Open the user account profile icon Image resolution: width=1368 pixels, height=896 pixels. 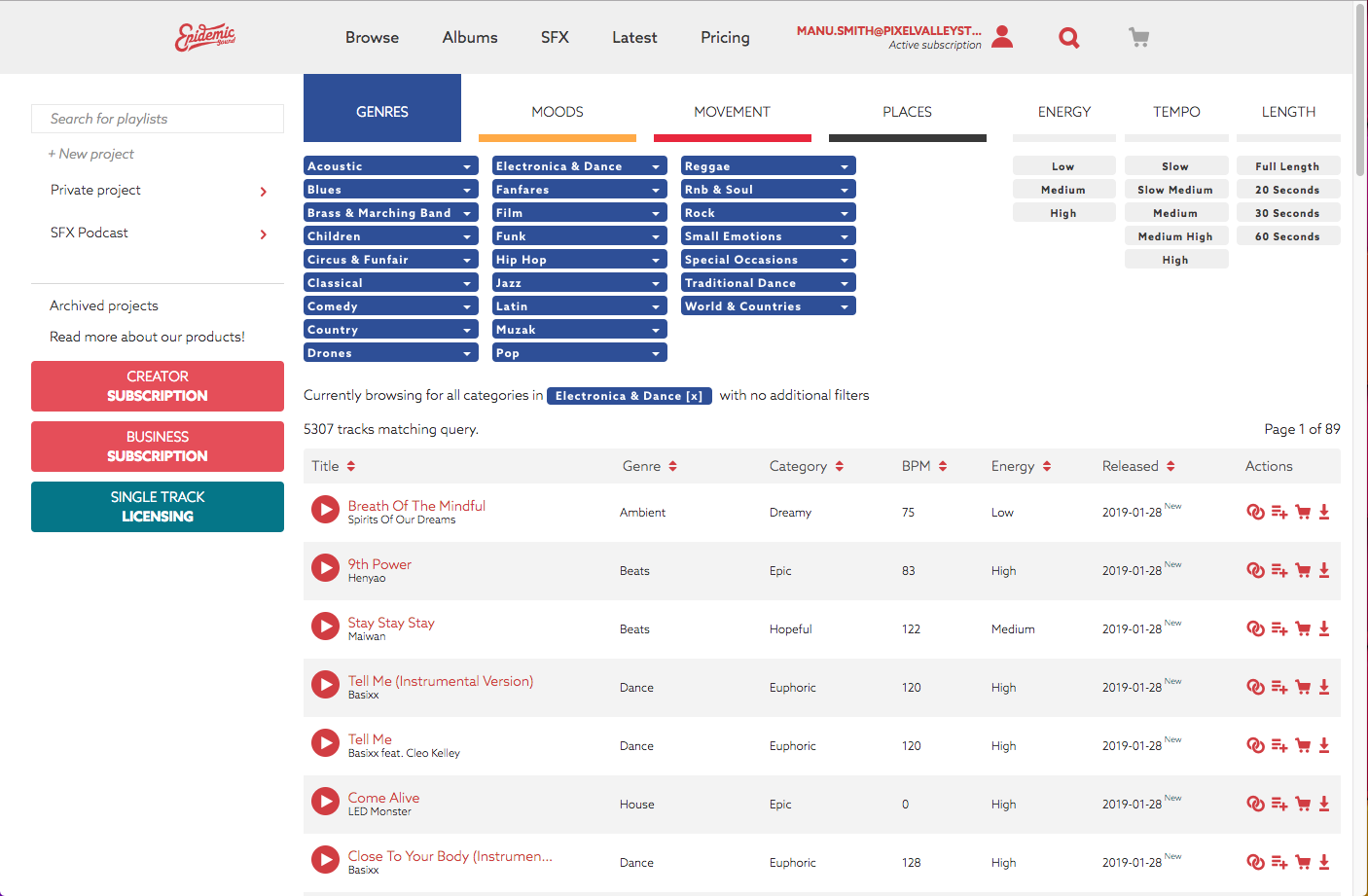point(1002,37)
